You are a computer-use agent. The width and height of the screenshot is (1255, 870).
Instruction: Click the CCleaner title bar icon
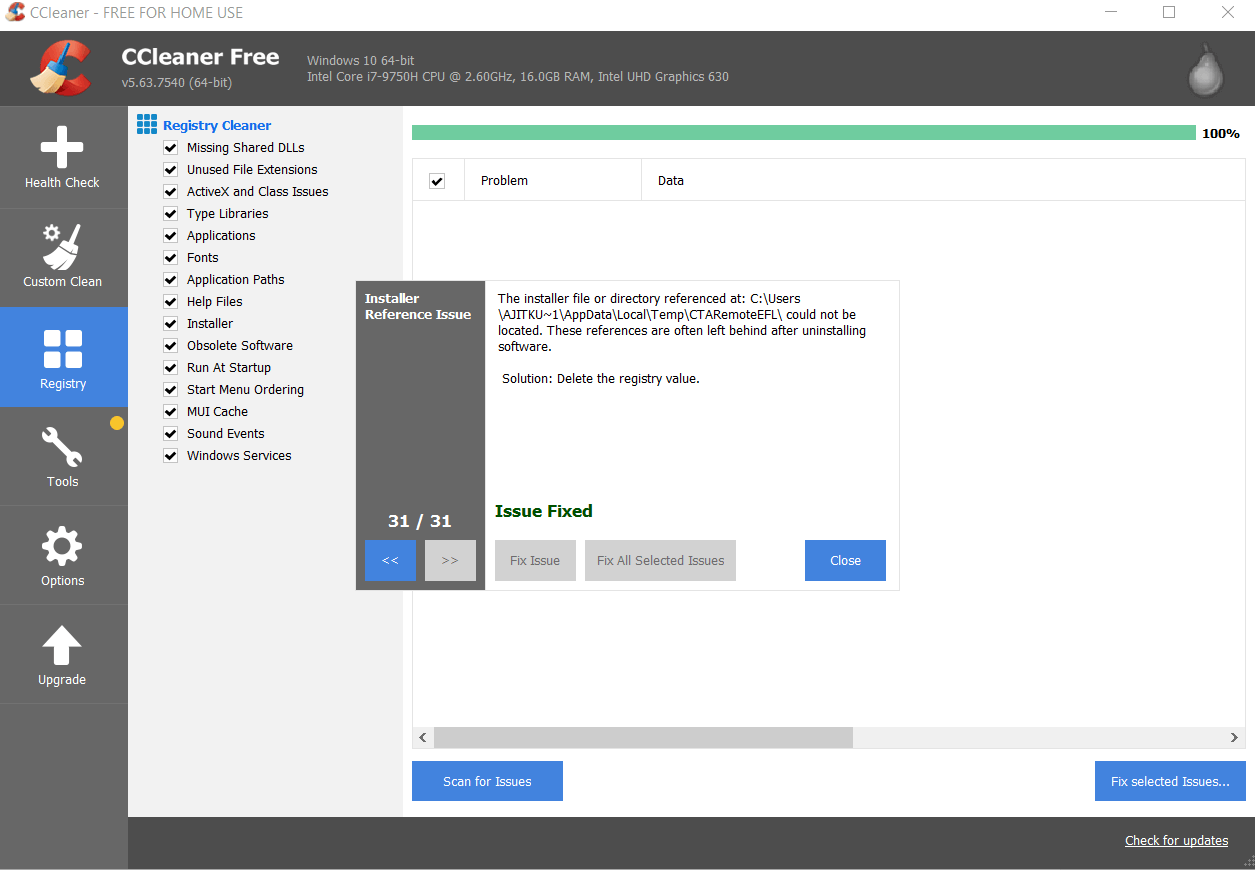point(16,13)
